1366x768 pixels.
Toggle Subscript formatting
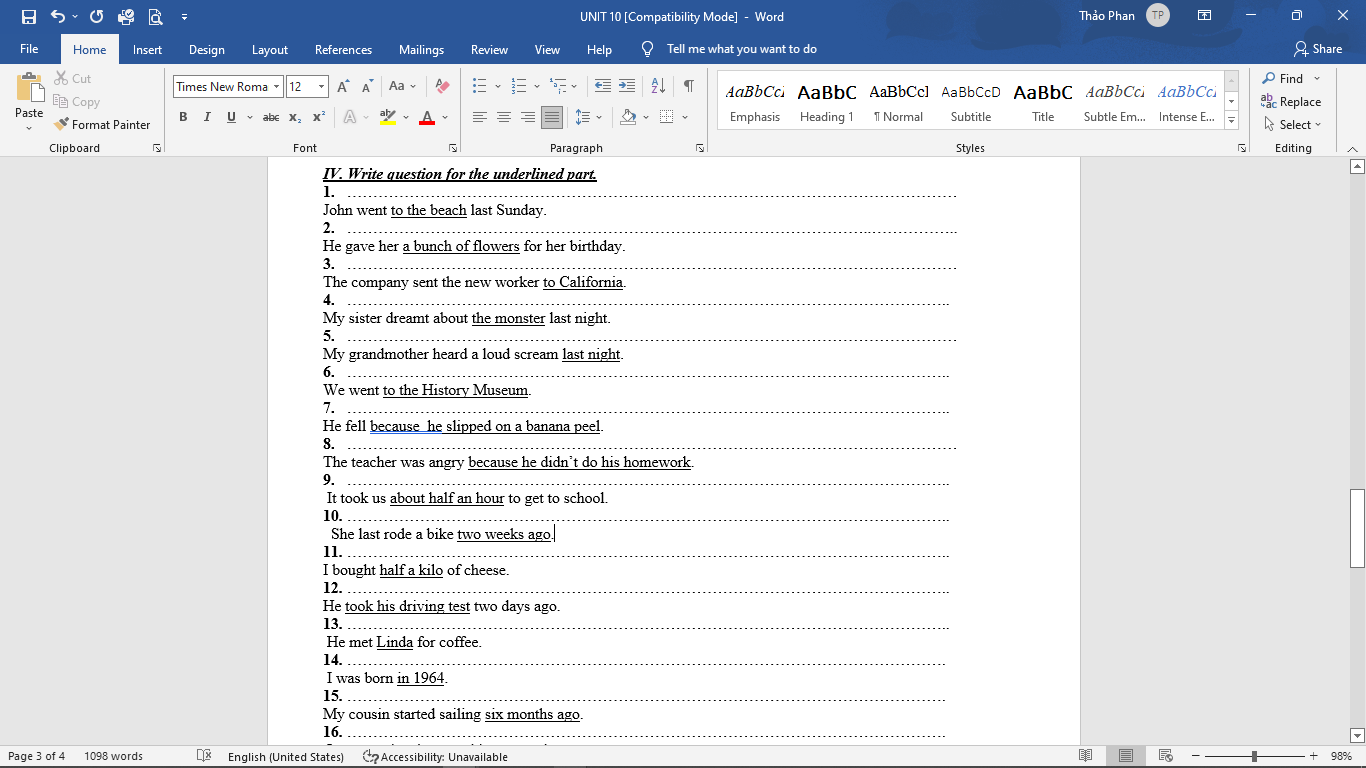(295, 117)
